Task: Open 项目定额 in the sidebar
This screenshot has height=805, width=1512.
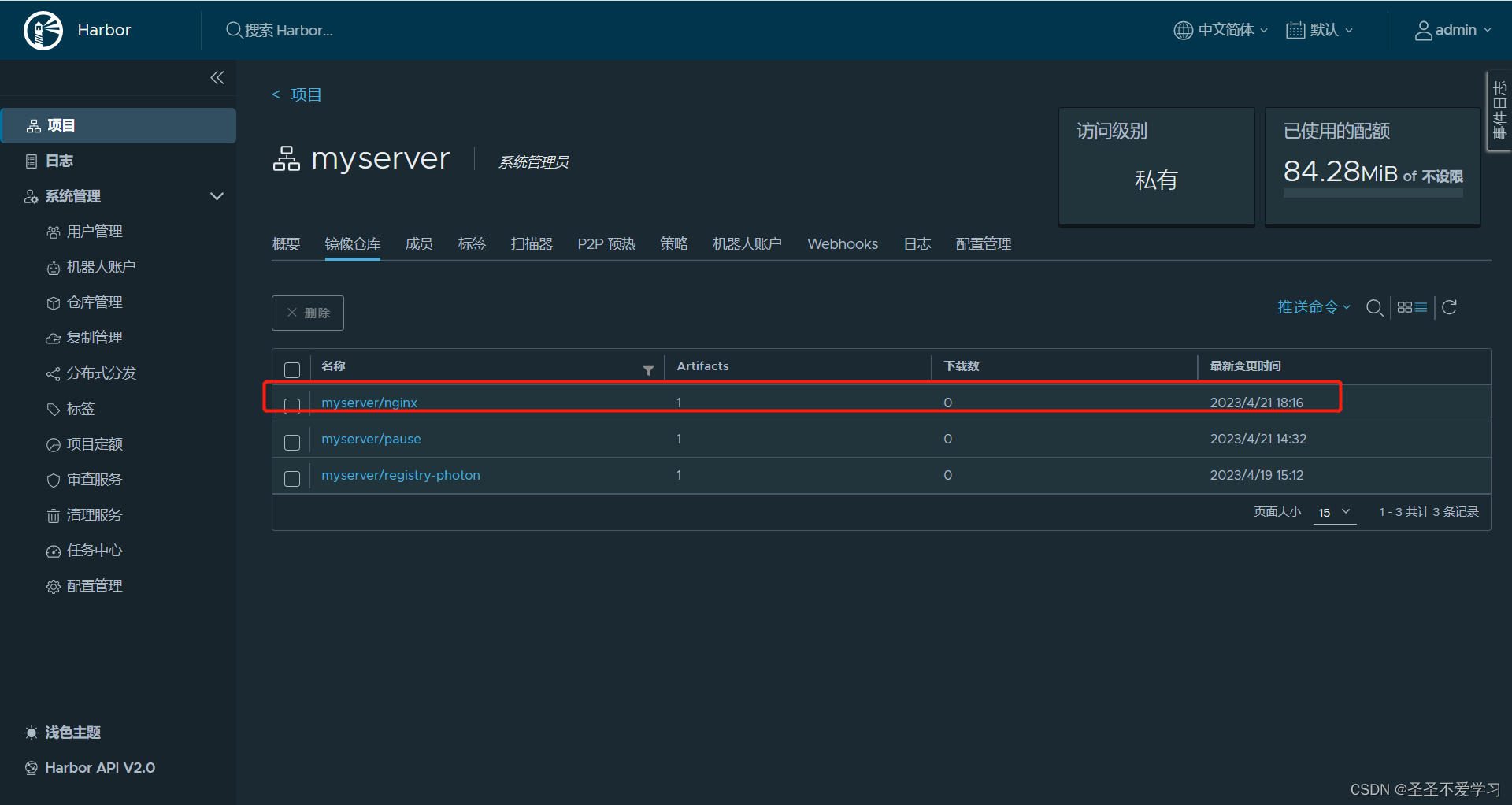Action: click(94, 444)
